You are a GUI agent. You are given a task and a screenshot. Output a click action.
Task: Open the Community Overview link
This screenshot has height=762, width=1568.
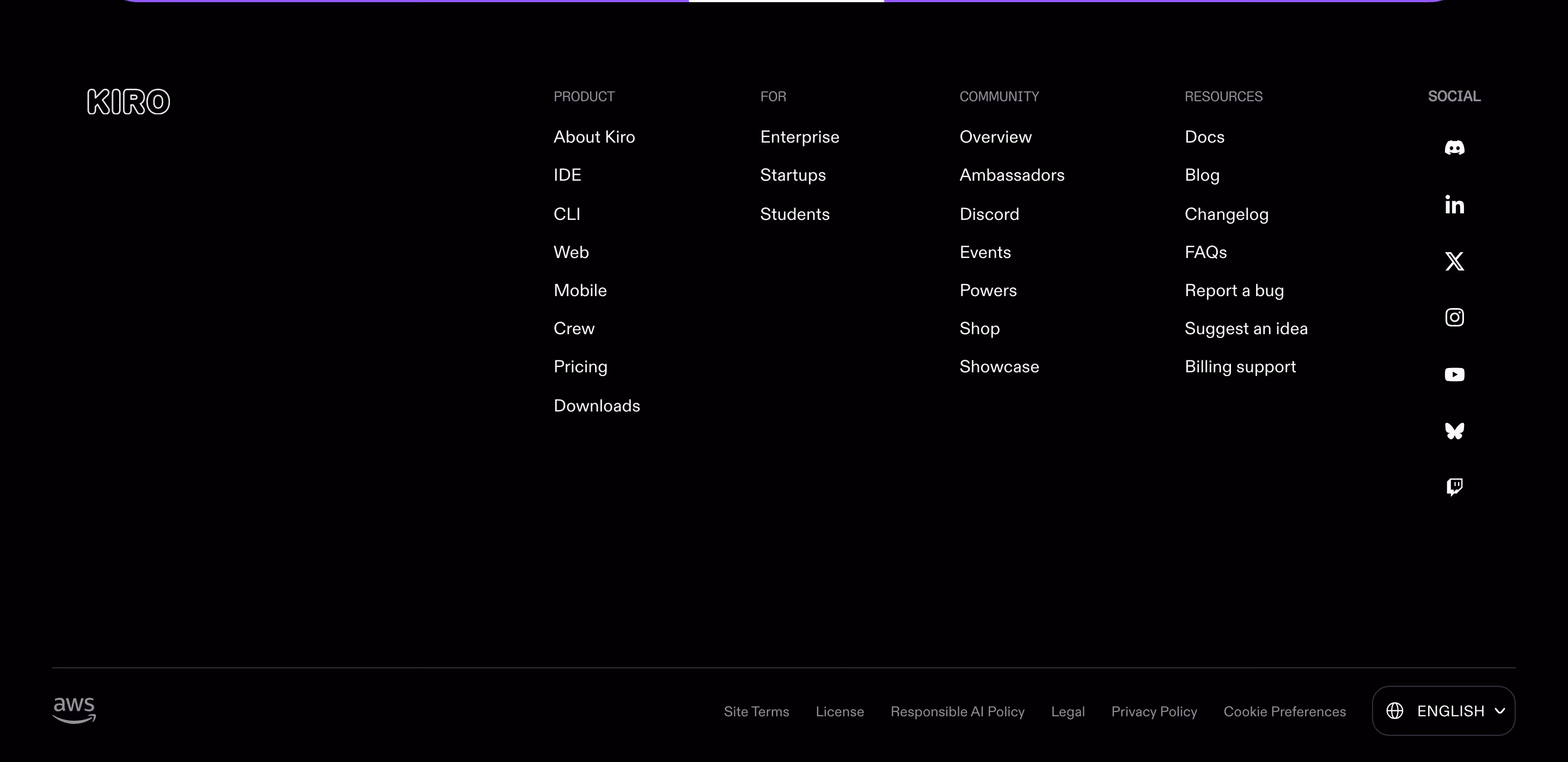click(x=995, y=137)
